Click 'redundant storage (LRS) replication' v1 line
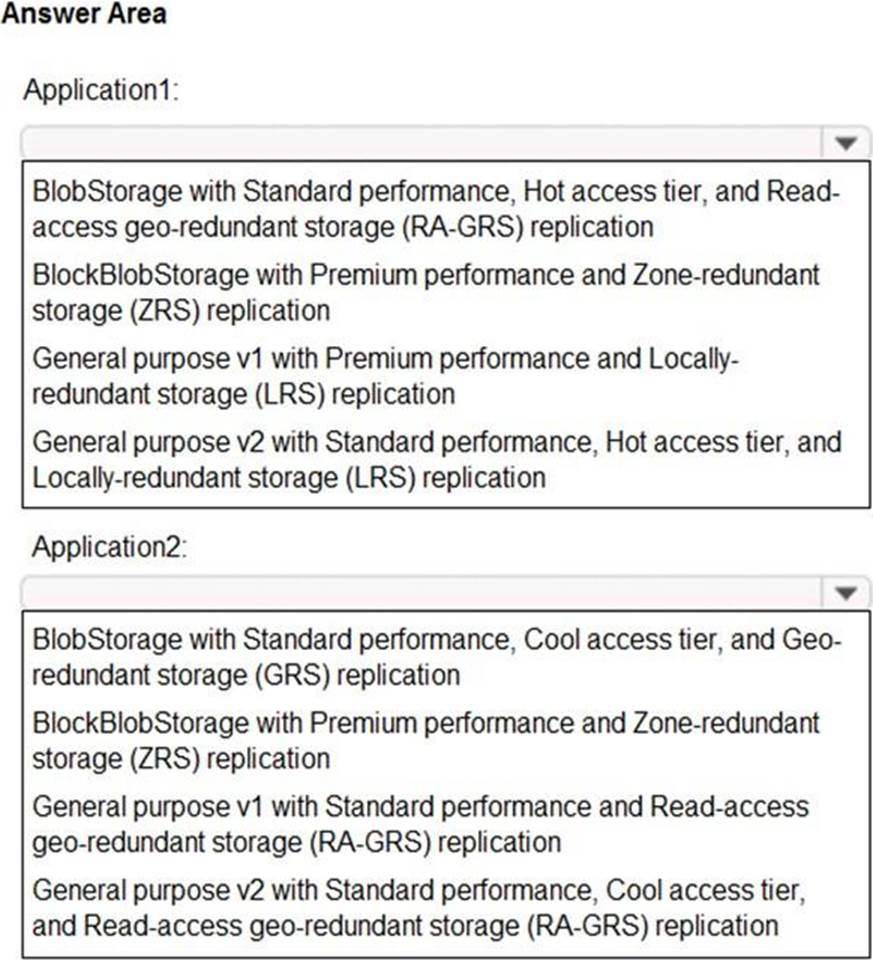The width and height of the screenshot is (873, 960). 244,394
